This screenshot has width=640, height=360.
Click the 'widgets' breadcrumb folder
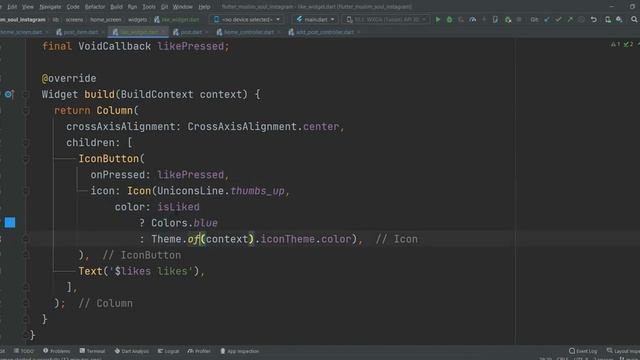[x=138, y=19]
